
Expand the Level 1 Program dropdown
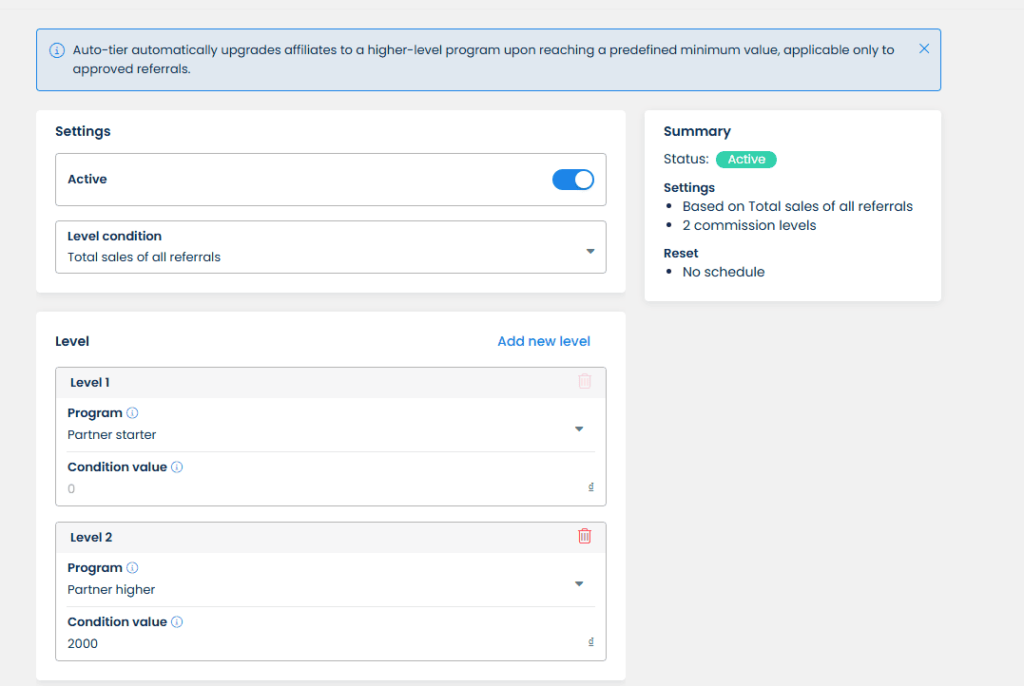click(578, 429)
